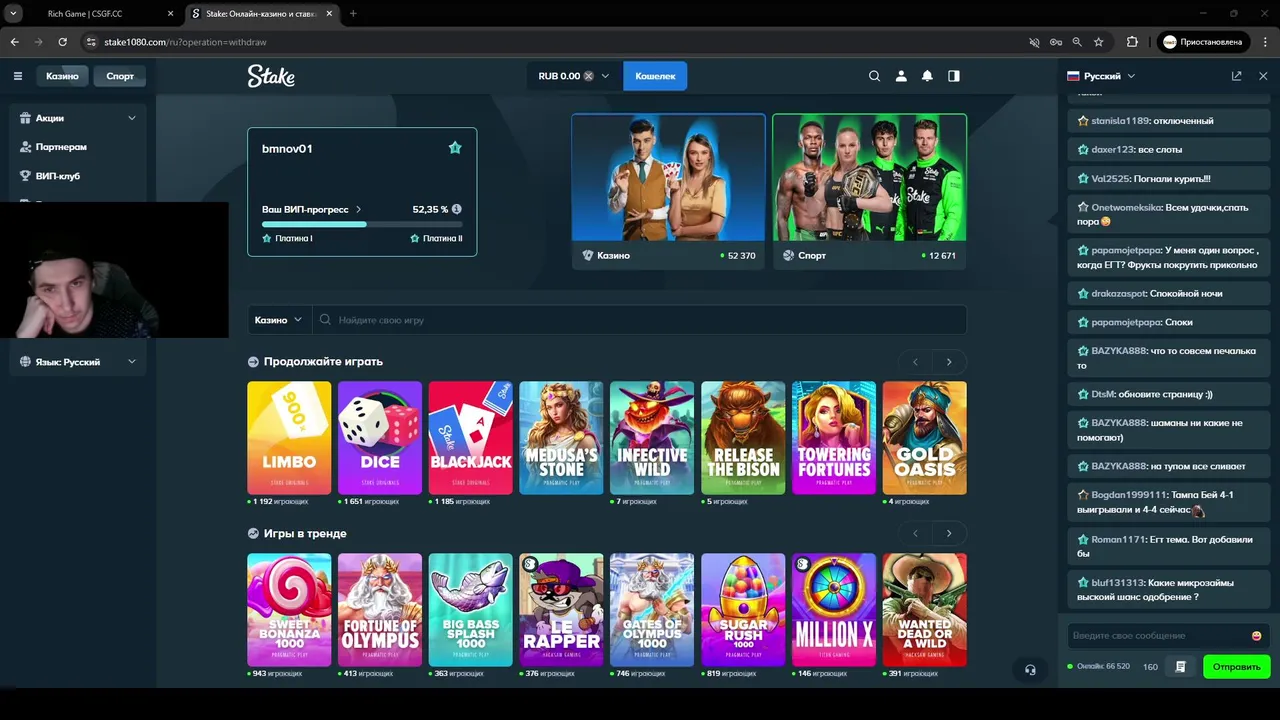The image size is (1280, 720).
Task: Bookmark this page with star icon
Action: (x=1099, y=42)
